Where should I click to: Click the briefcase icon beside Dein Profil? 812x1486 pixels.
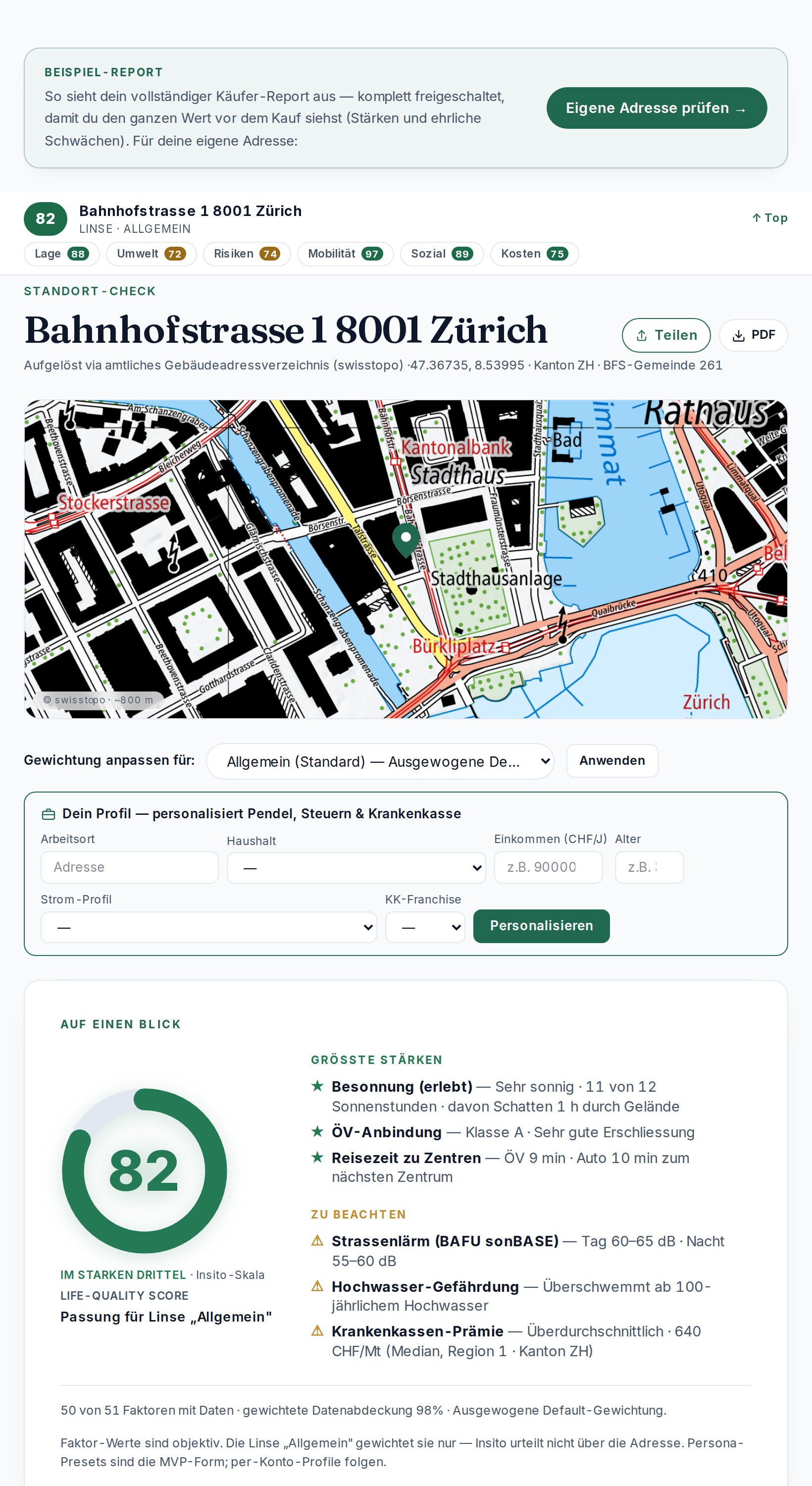click(x=49, y=814)
